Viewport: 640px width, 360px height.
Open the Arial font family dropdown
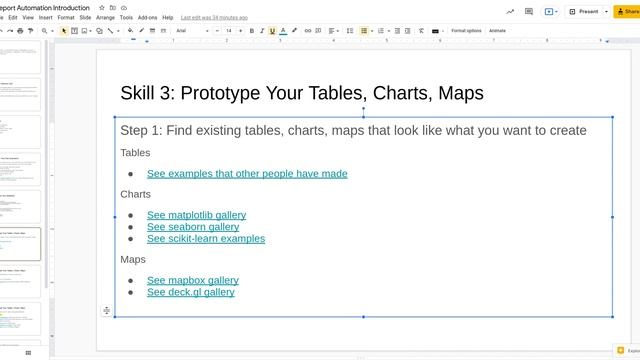coord(192,31)
